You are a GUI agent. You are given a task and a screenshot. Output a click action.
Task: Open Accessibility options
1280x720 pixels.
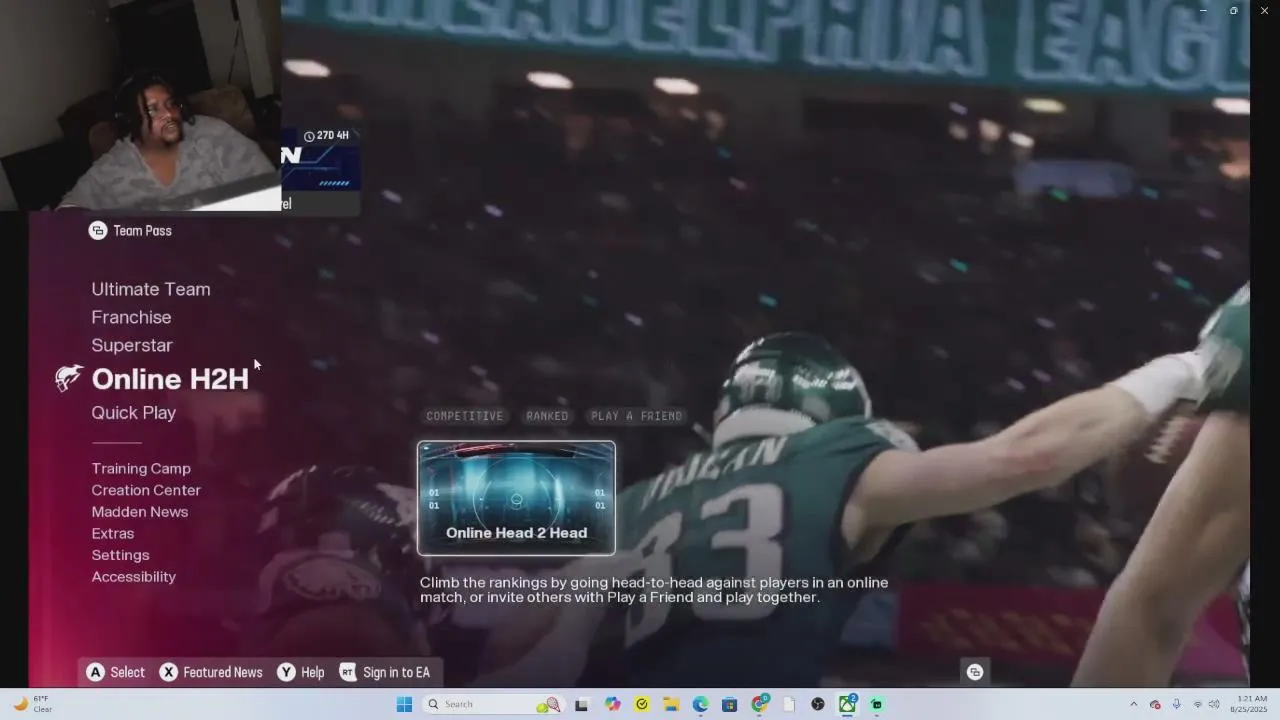133,577
